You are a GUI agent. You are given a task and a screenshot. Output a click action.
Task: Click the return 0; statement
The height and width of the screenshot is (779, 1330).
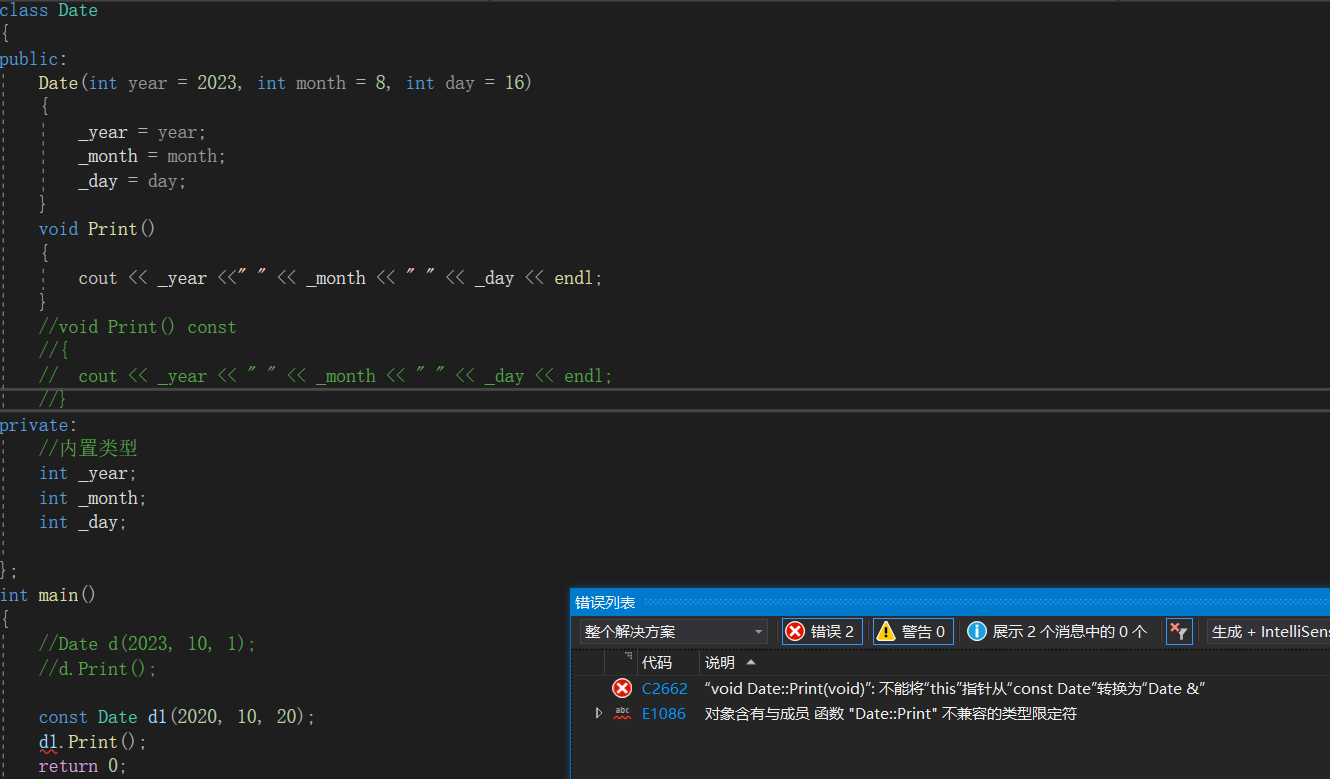pyautogui.click(x=83, y=766)
